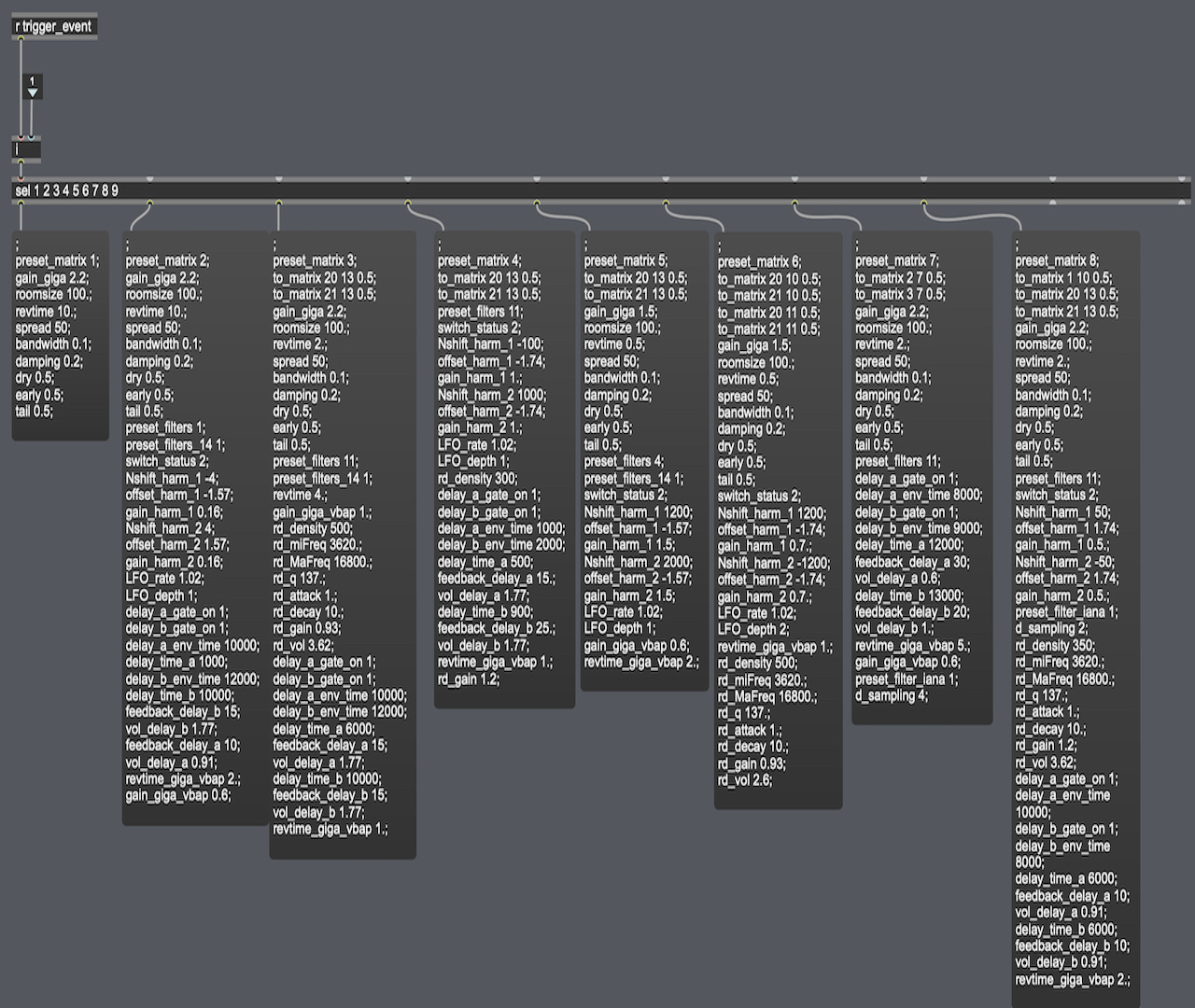Select the r trigger_event receive object

point(54,27)
